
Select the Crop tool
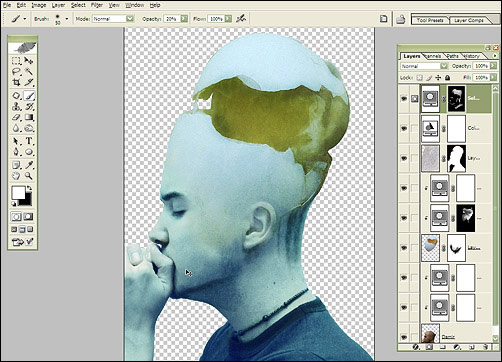click(16, 82)
